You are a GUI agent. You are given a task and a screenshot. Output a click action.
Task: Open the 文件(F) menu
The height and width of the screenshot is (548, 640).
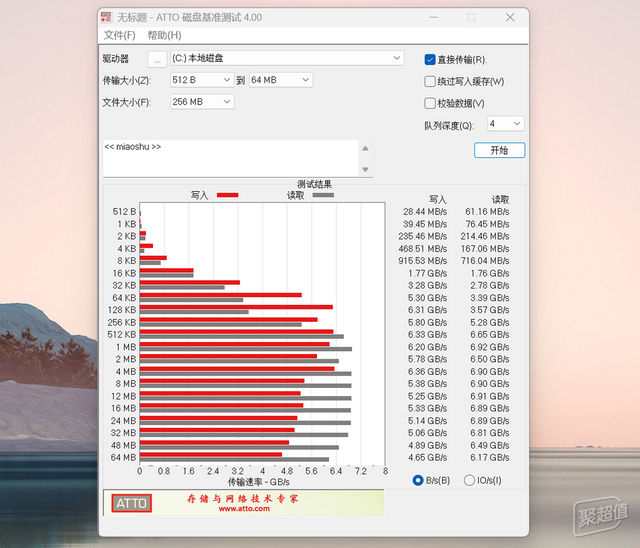[x=120, y=35]
